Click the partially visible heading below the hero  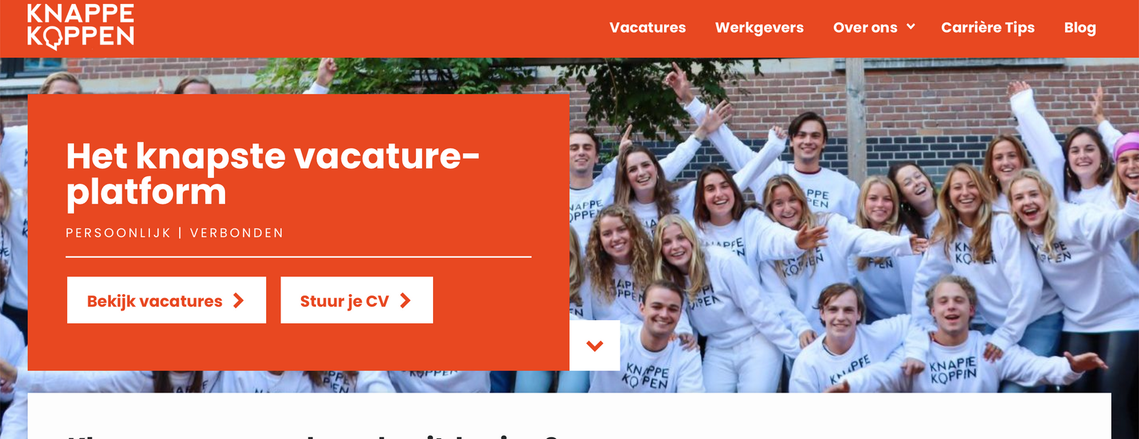(x=312, y=435)
